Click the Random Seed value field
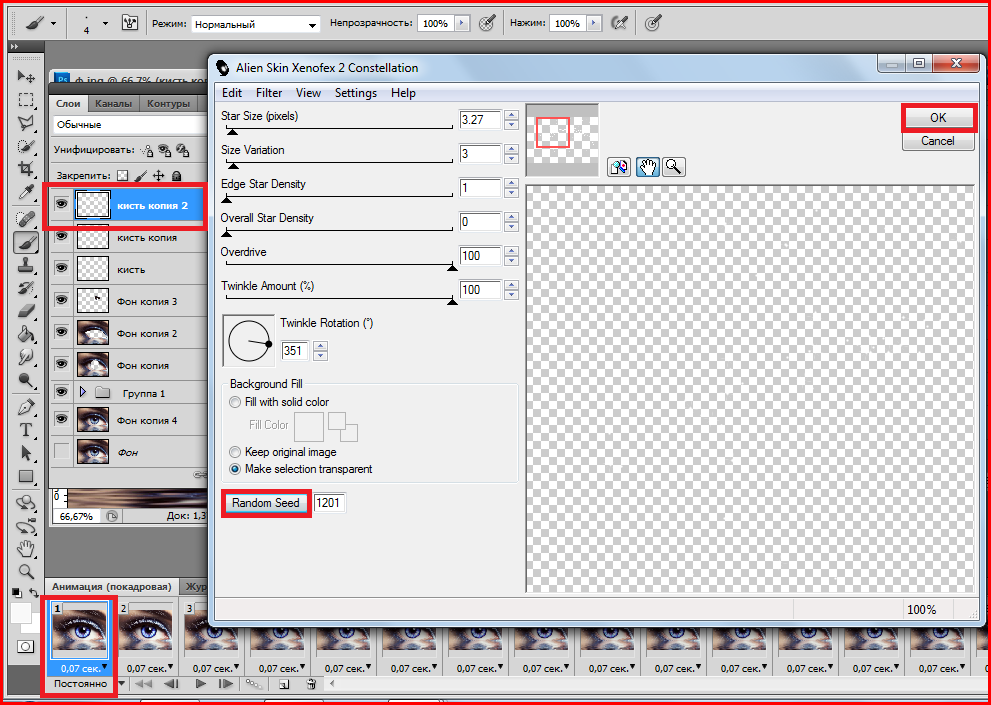 click(329, 503)
